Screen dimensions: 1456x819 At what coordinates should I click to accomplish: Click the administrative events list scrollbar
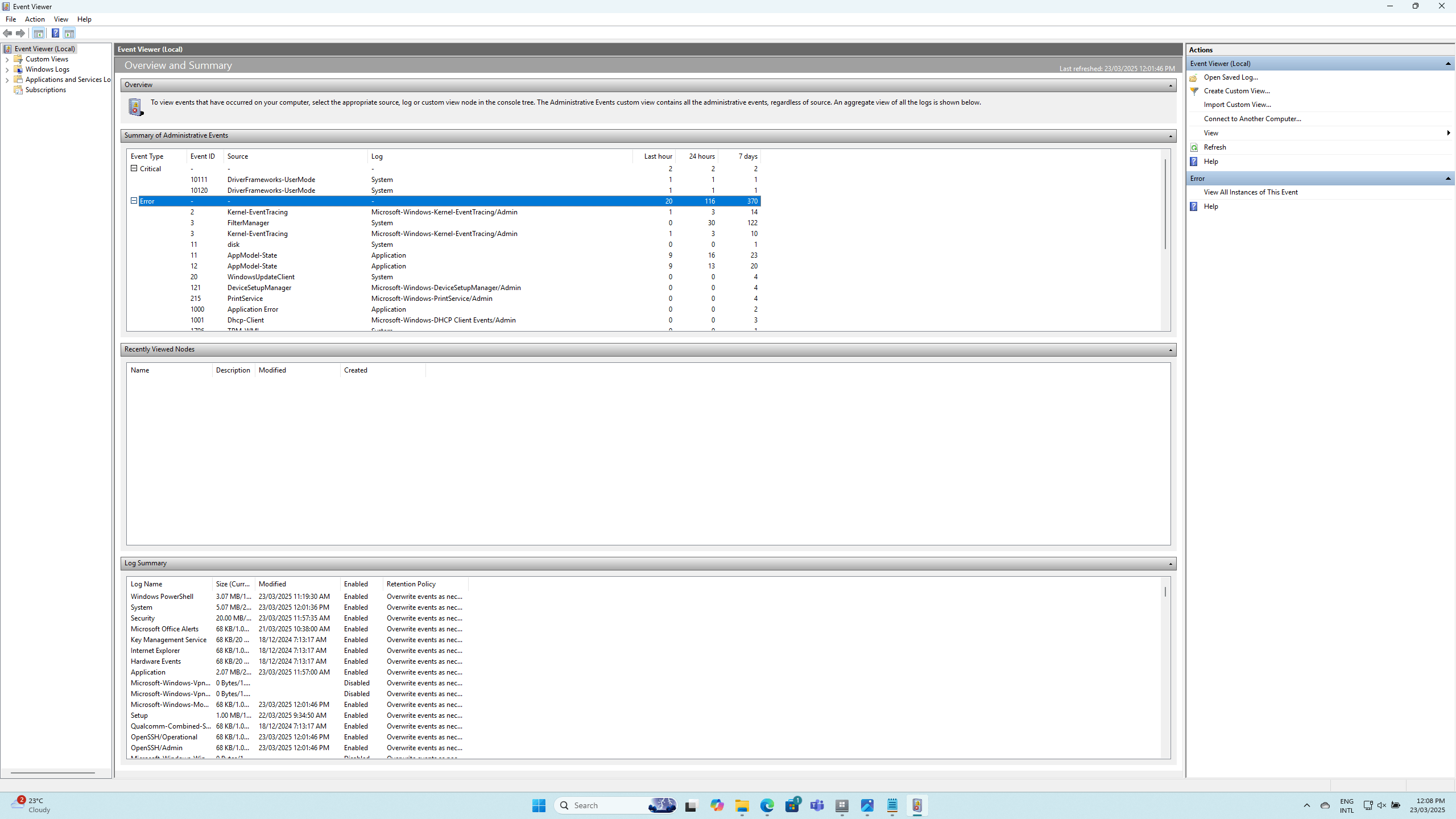[1165, 205]
